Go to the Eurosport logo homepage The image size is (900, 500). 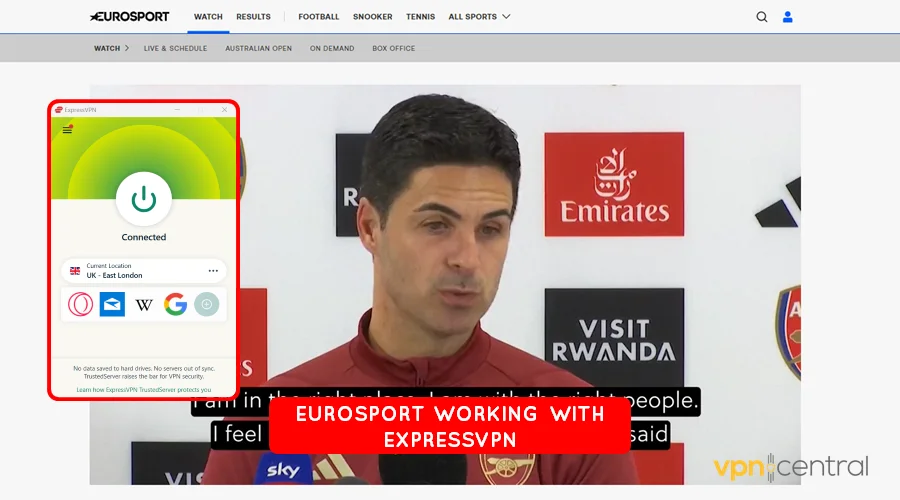click(x=130, y=17)
